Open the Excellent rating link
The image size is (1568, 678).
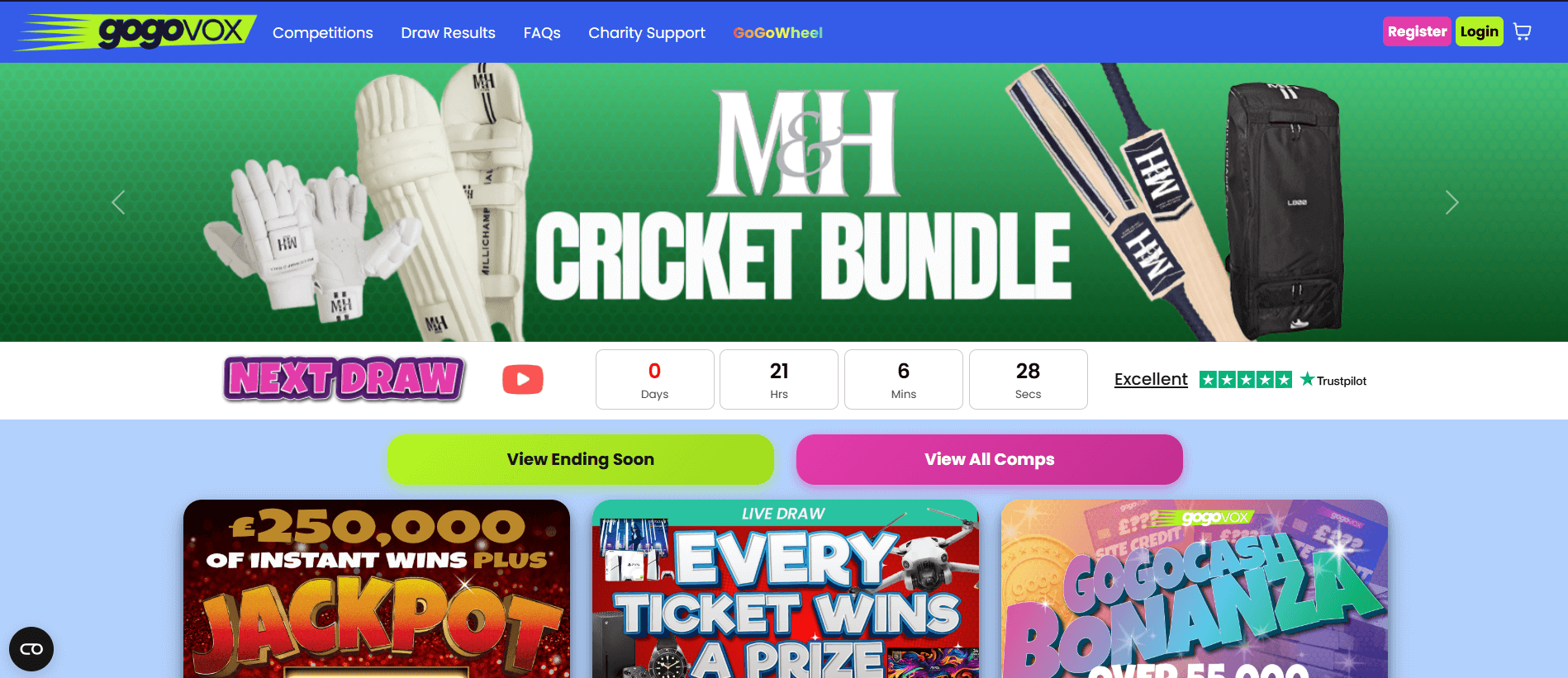[x=1151, y=379]
